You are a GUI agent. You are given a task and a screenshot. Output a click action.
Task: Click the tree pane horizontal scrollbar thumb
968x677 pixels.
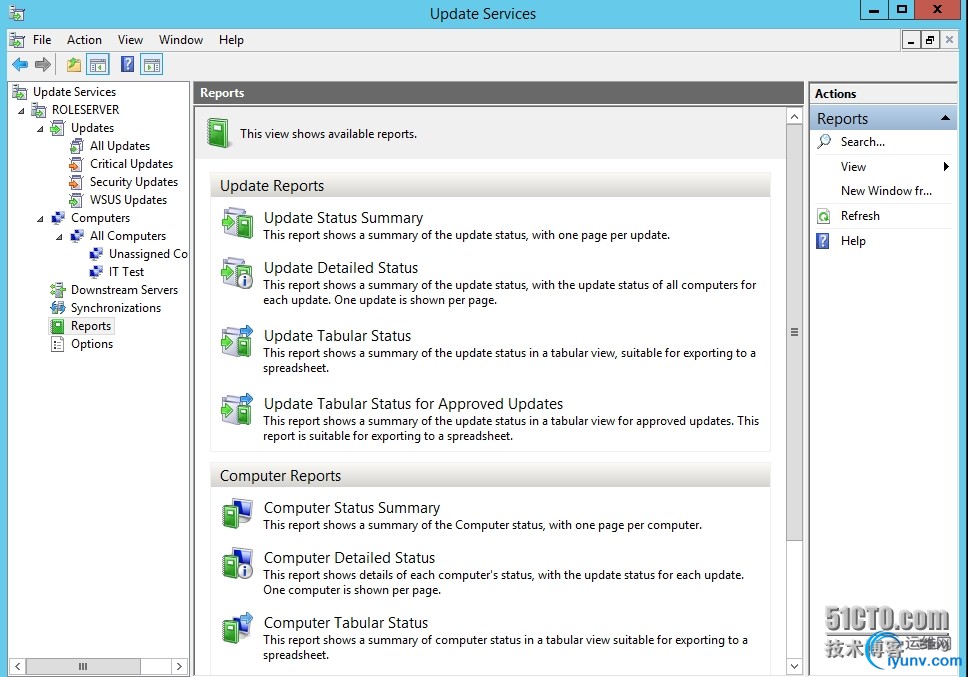pyautogui.click(x=83, y=667)
